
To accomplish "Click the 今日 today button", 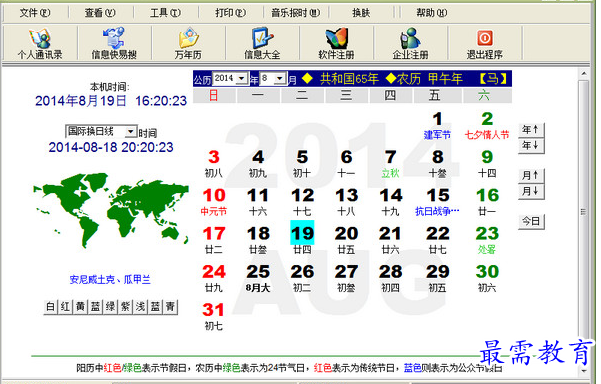I will 531,221.
